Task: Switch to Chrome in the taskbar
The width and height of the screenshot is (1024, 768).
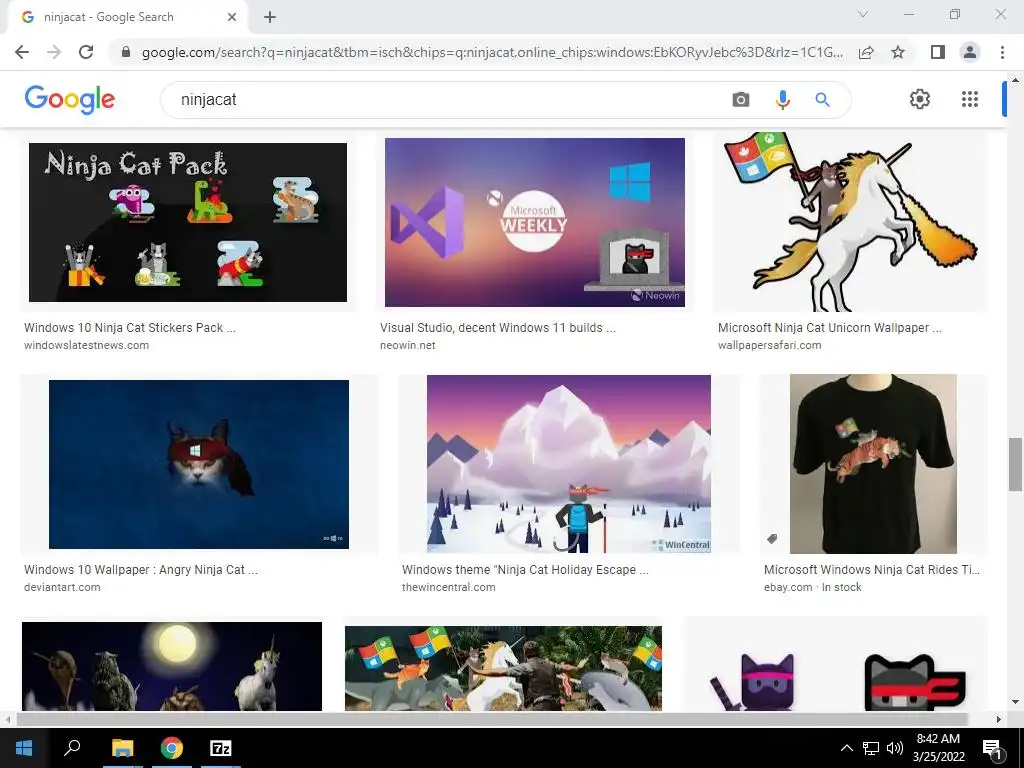Action: (x=172, y=748)
